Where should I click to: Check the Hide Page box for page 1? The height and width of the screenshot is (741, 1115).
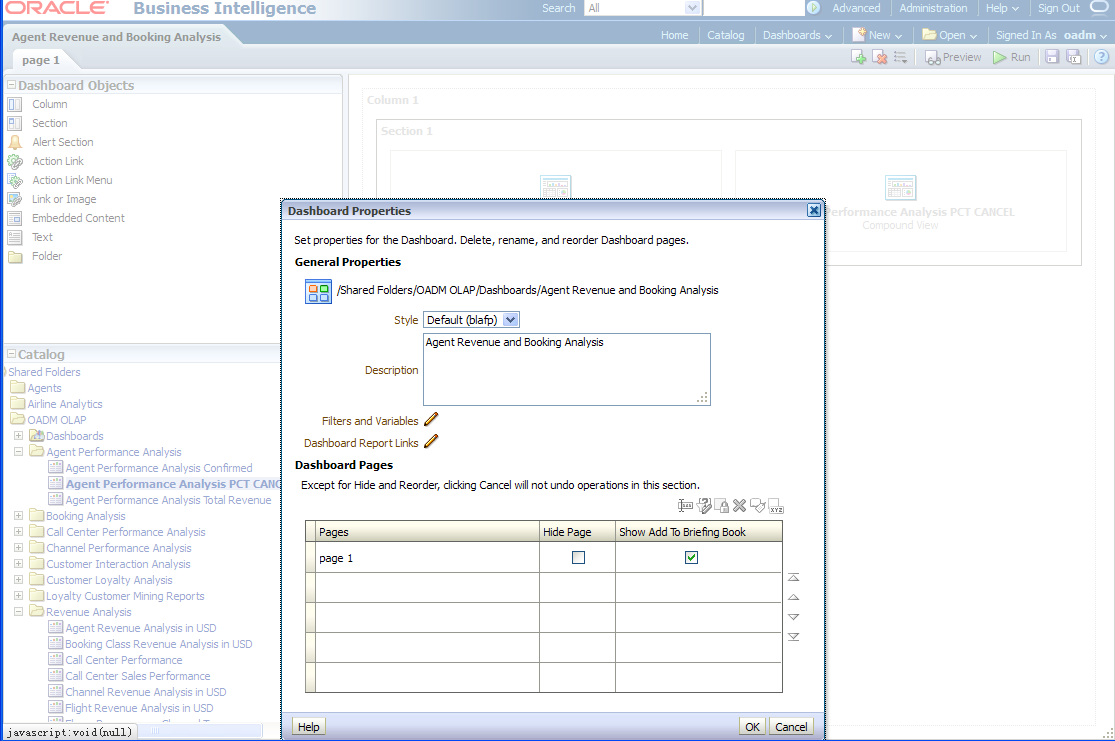click(x=578, y=558)
